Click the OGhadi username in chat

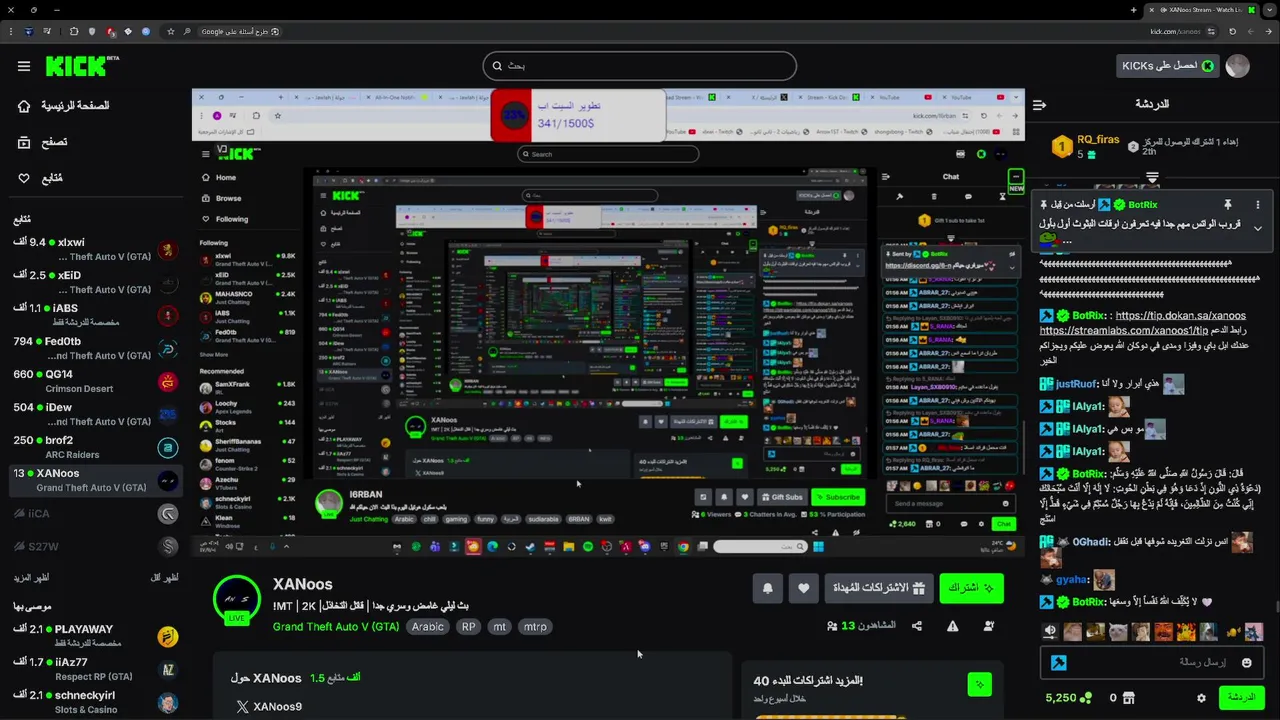(1090, 541)
